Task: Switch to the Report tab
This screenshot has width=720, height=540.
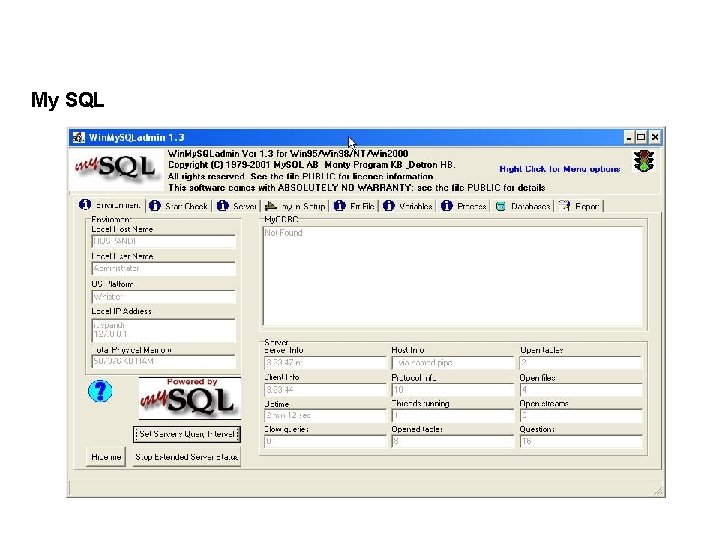Action: click(579, 206)
